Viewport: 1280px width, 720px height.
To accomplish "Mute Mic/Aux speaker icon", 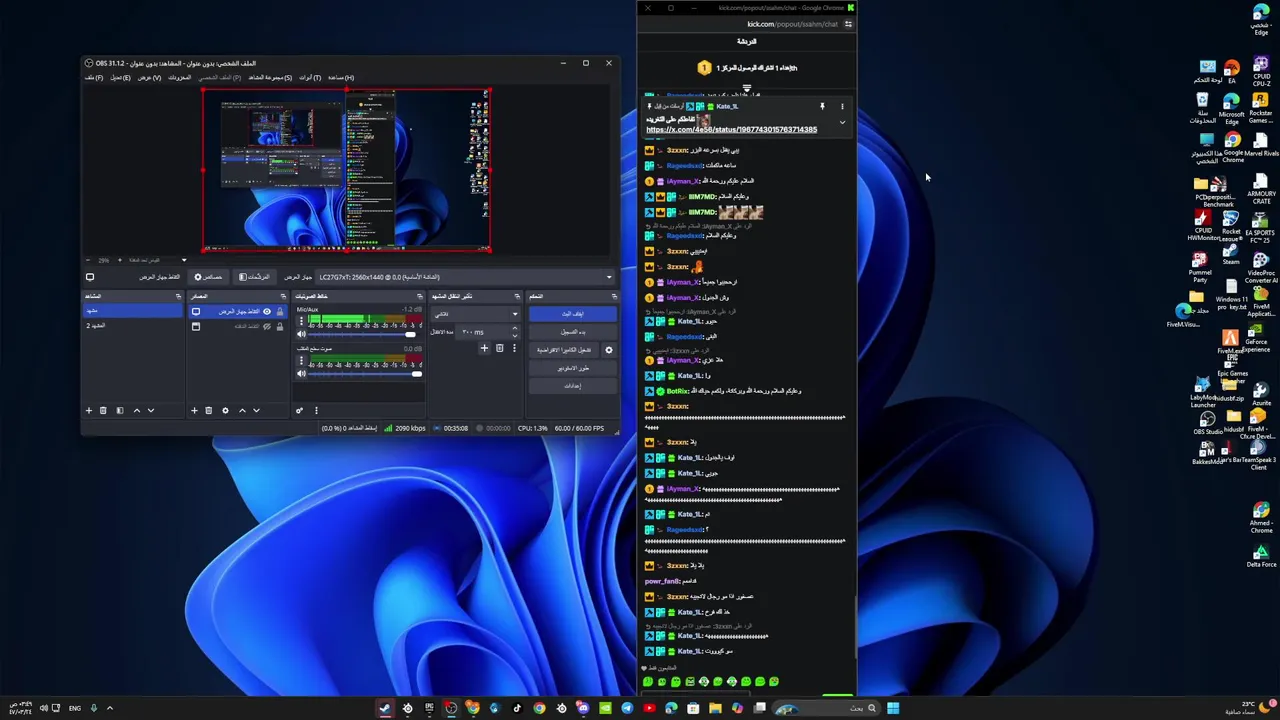I will (x=301, y=334).
